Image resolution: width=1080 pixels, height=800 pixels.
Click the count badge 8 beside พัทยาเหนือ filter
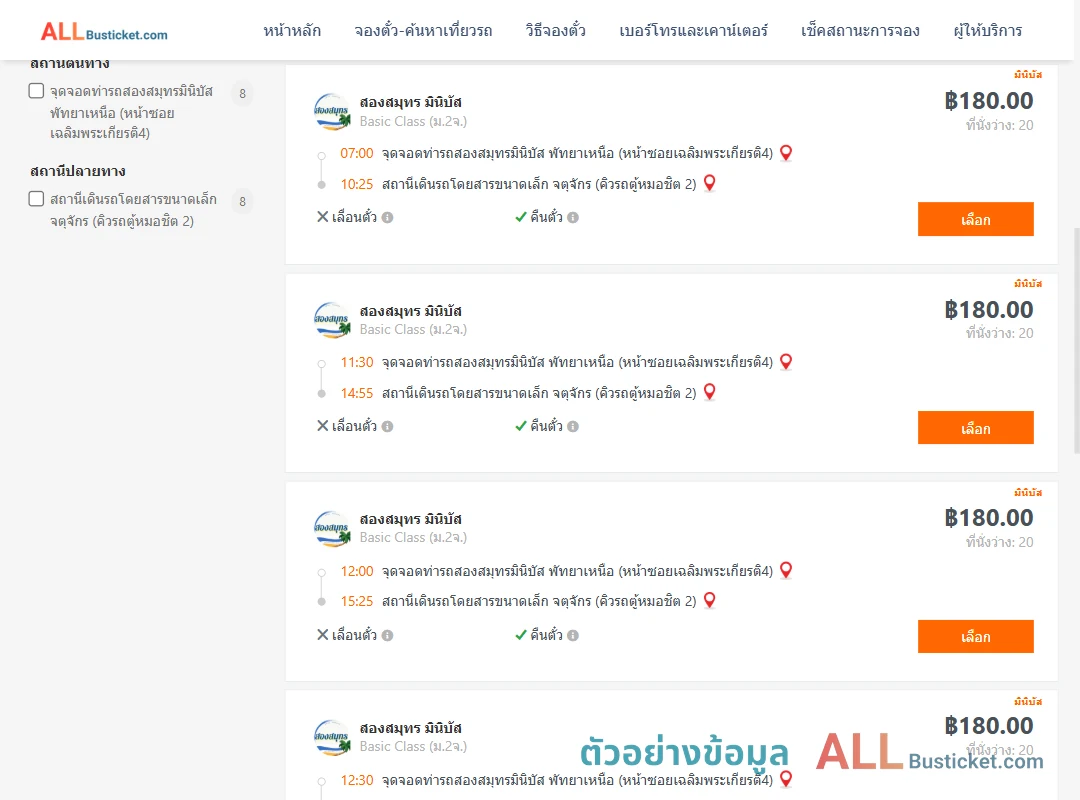tap(242, 94)
